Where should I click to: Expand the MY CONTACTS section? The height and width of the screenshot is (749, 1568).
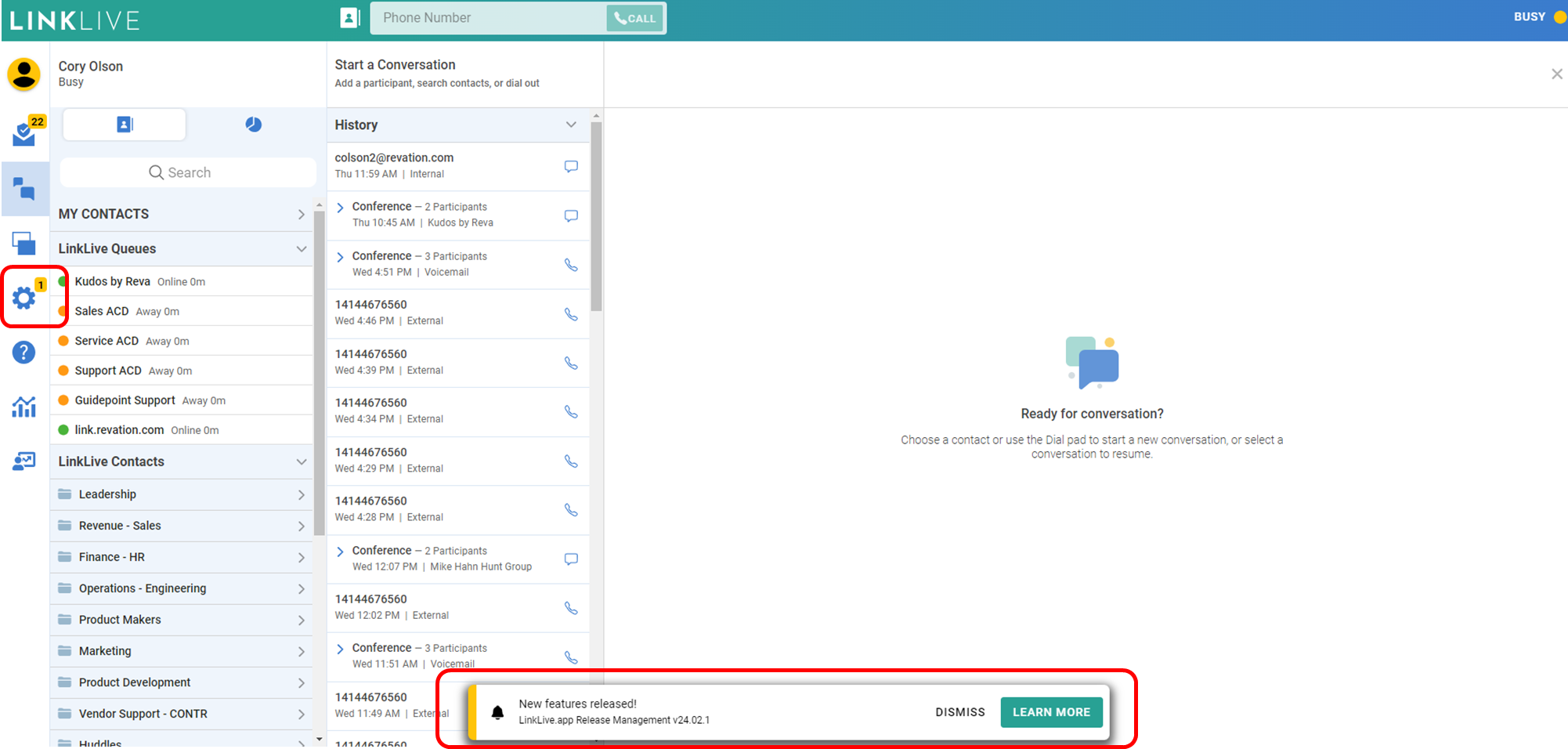(x=301, y=214)
